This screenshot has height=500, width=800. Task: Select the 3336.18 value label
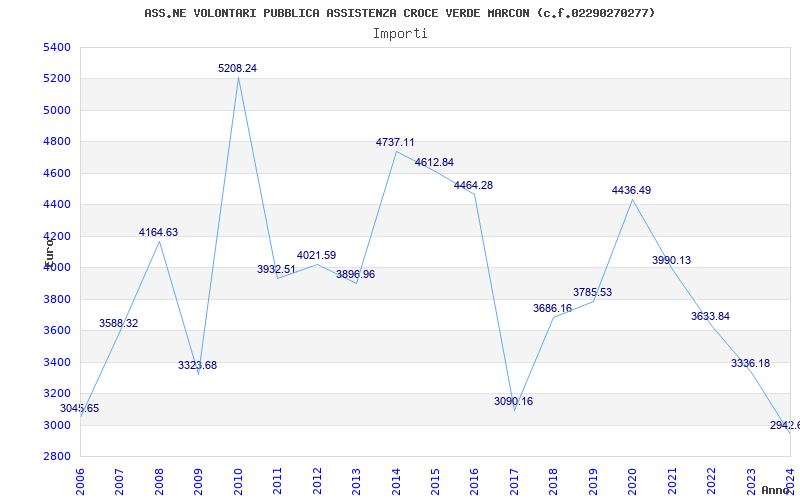751,364
